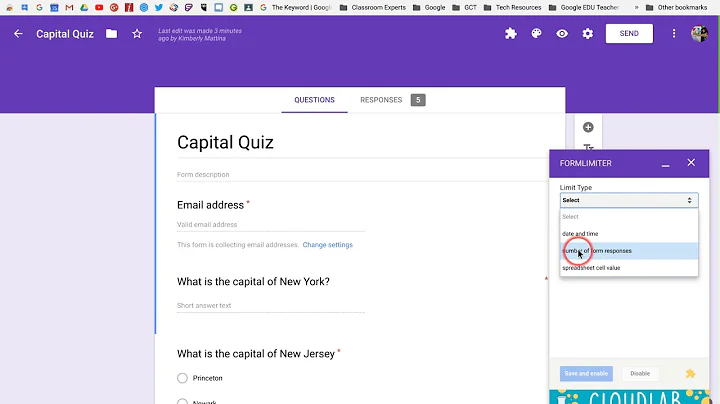Open the Tech Resources bookmark folder
Screen dimensions: 720x404
pyautogui.click(x=512, y=7)
